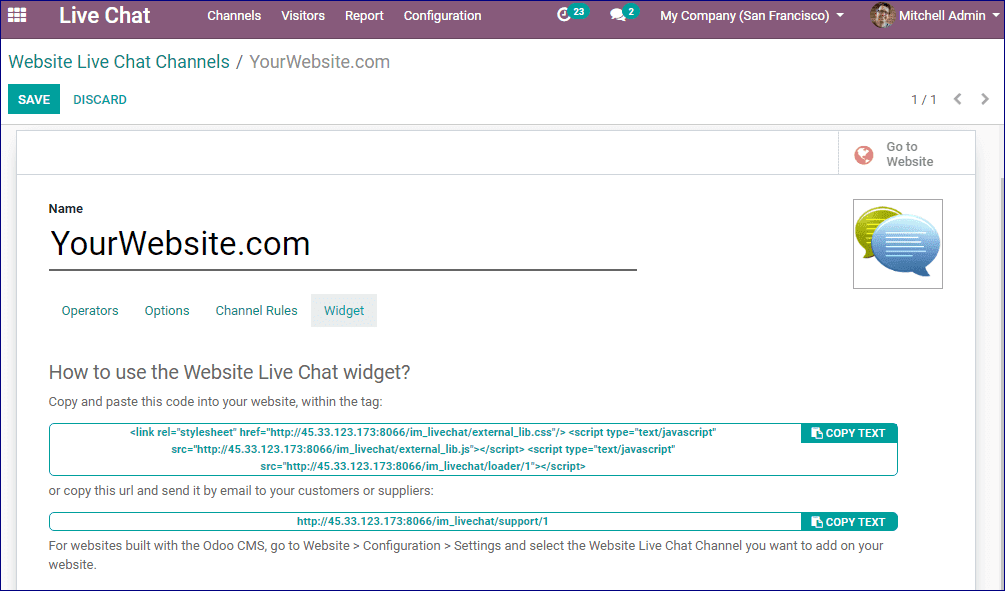Edit the Name field YourWebsite.com
Viewport: 1005px width, 591px height.
[x=342, y=244]
